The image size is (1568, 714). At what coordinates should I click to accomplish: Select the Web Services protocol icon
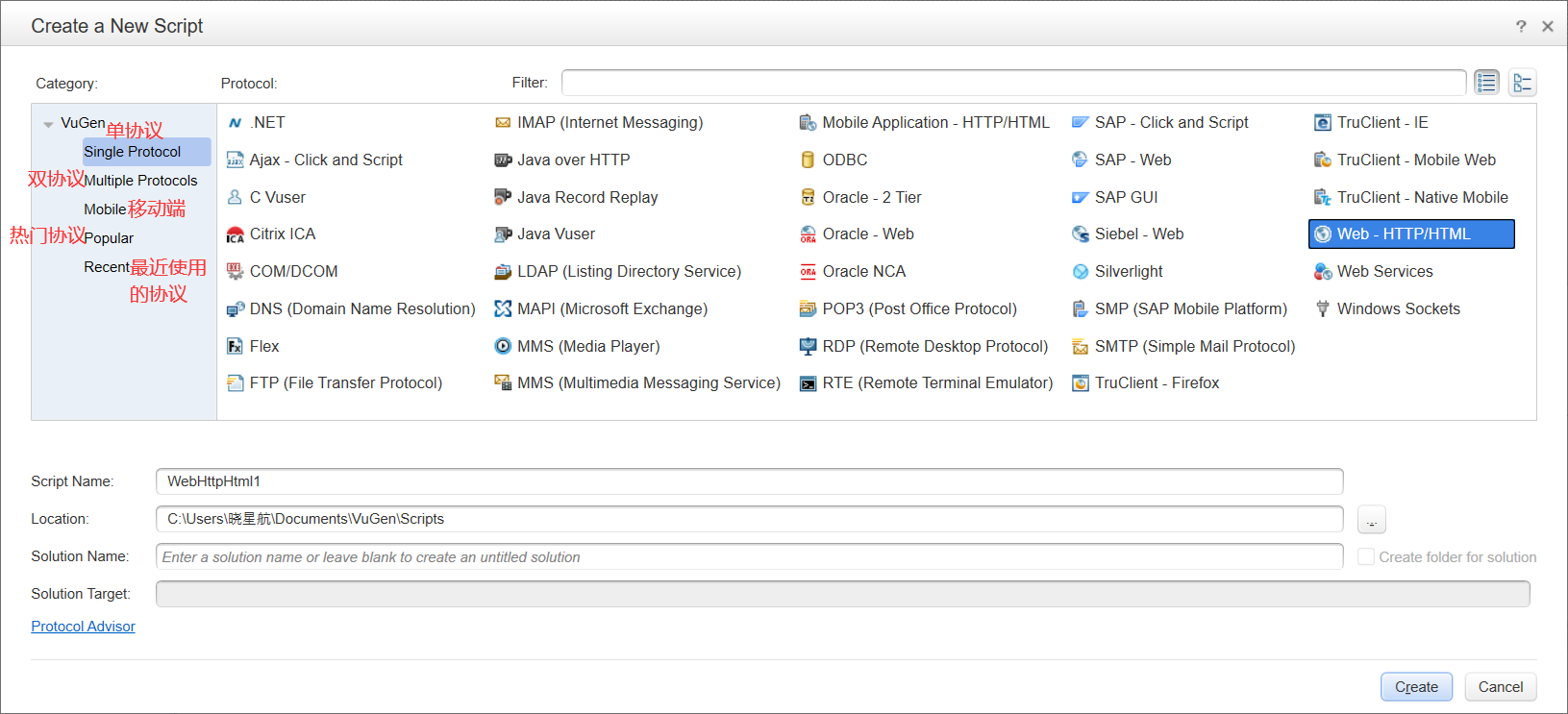1323,272
